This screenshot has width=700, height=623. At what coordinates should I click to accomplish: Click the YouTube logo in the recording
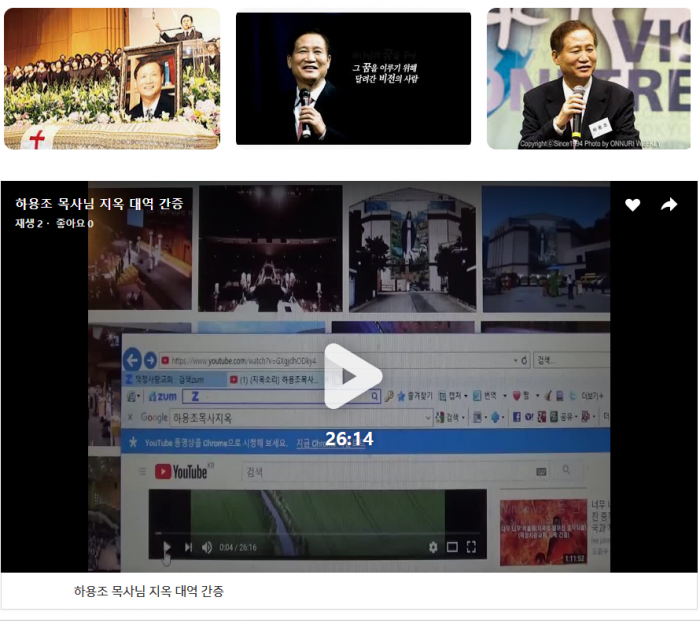pyautogui.click(x=181, y=471)
